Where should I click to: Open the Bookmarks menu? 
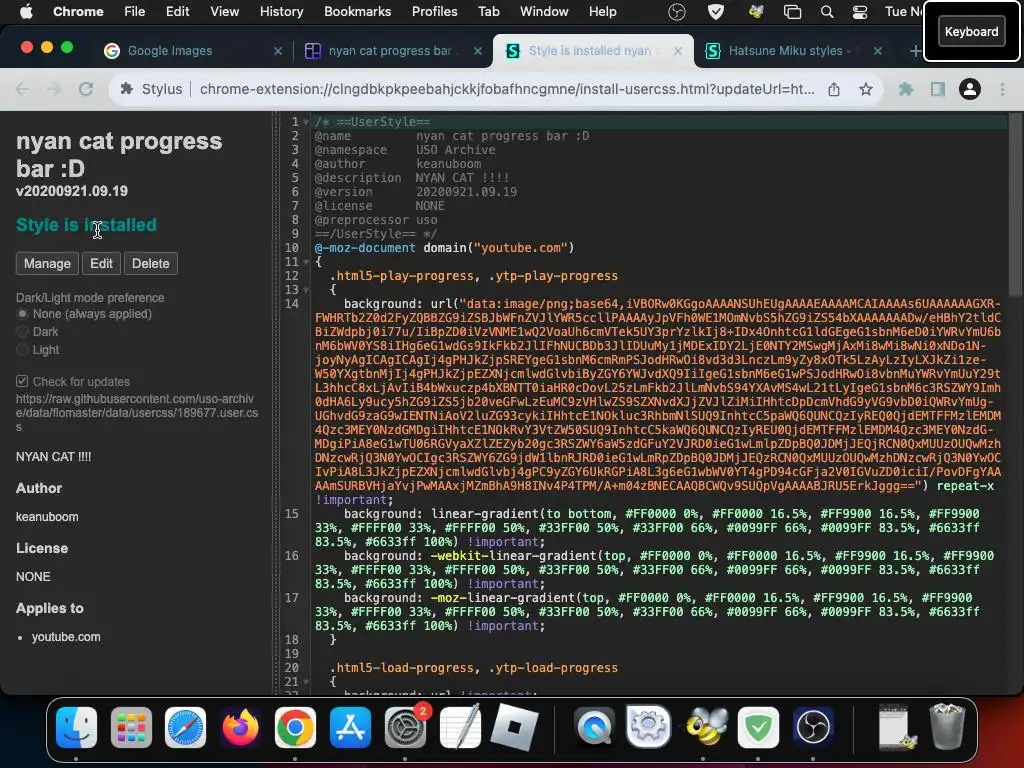pos(357,12)
